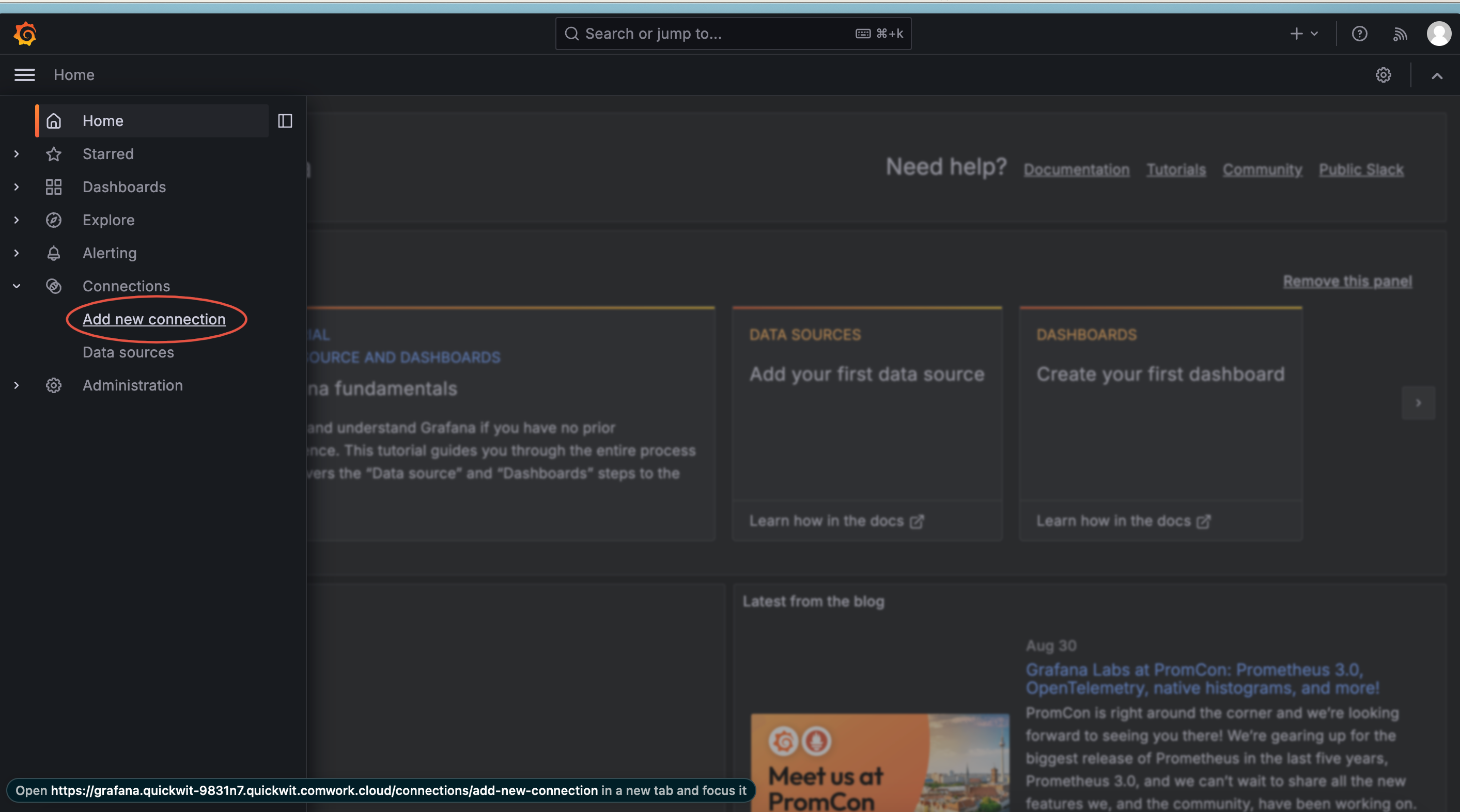1460x812 pixels.
Task: Click the Grafana logo icon
Action: tap(25, 34)
